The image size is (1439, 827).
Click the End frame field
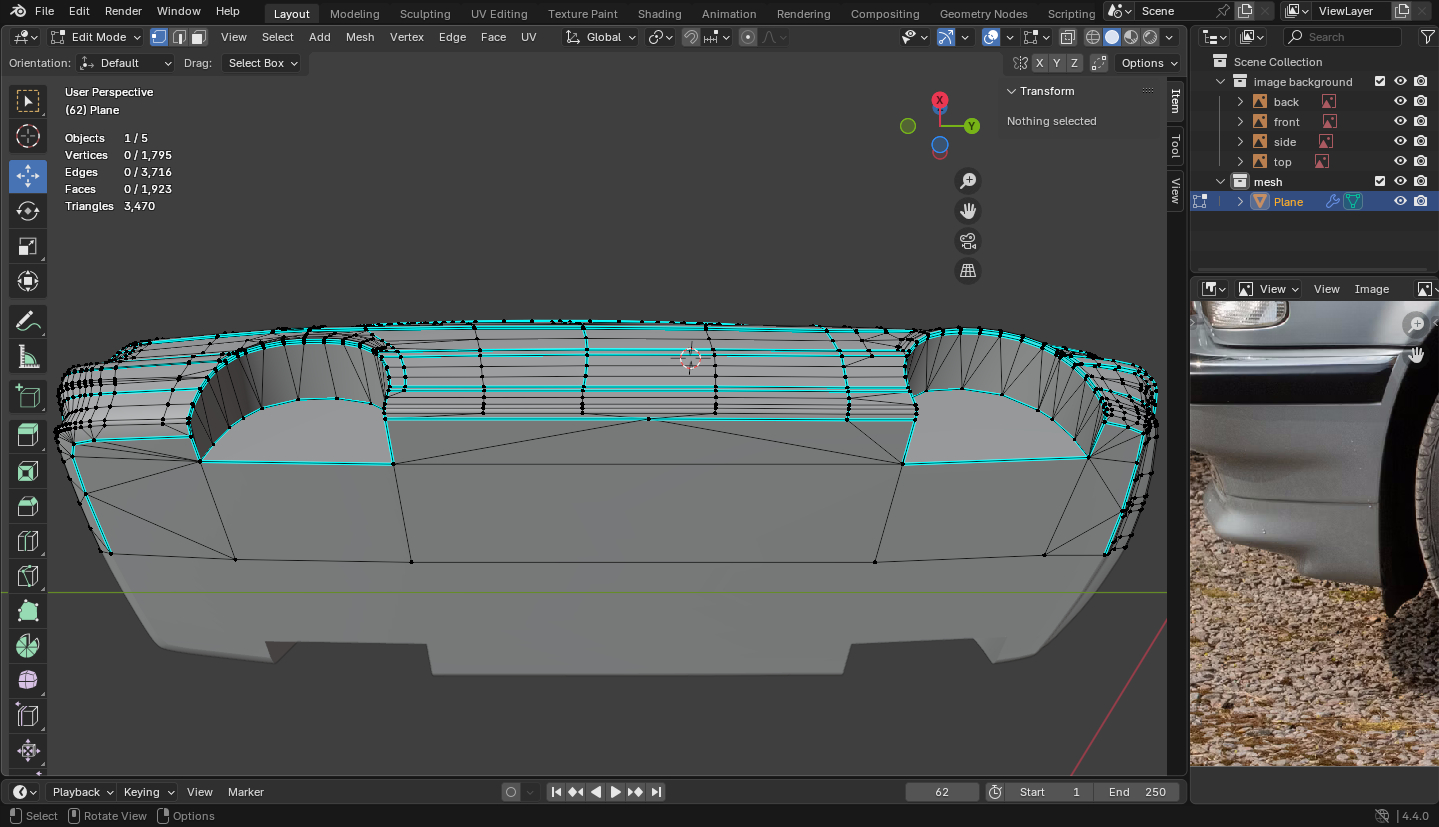(x=1138, y=792)
